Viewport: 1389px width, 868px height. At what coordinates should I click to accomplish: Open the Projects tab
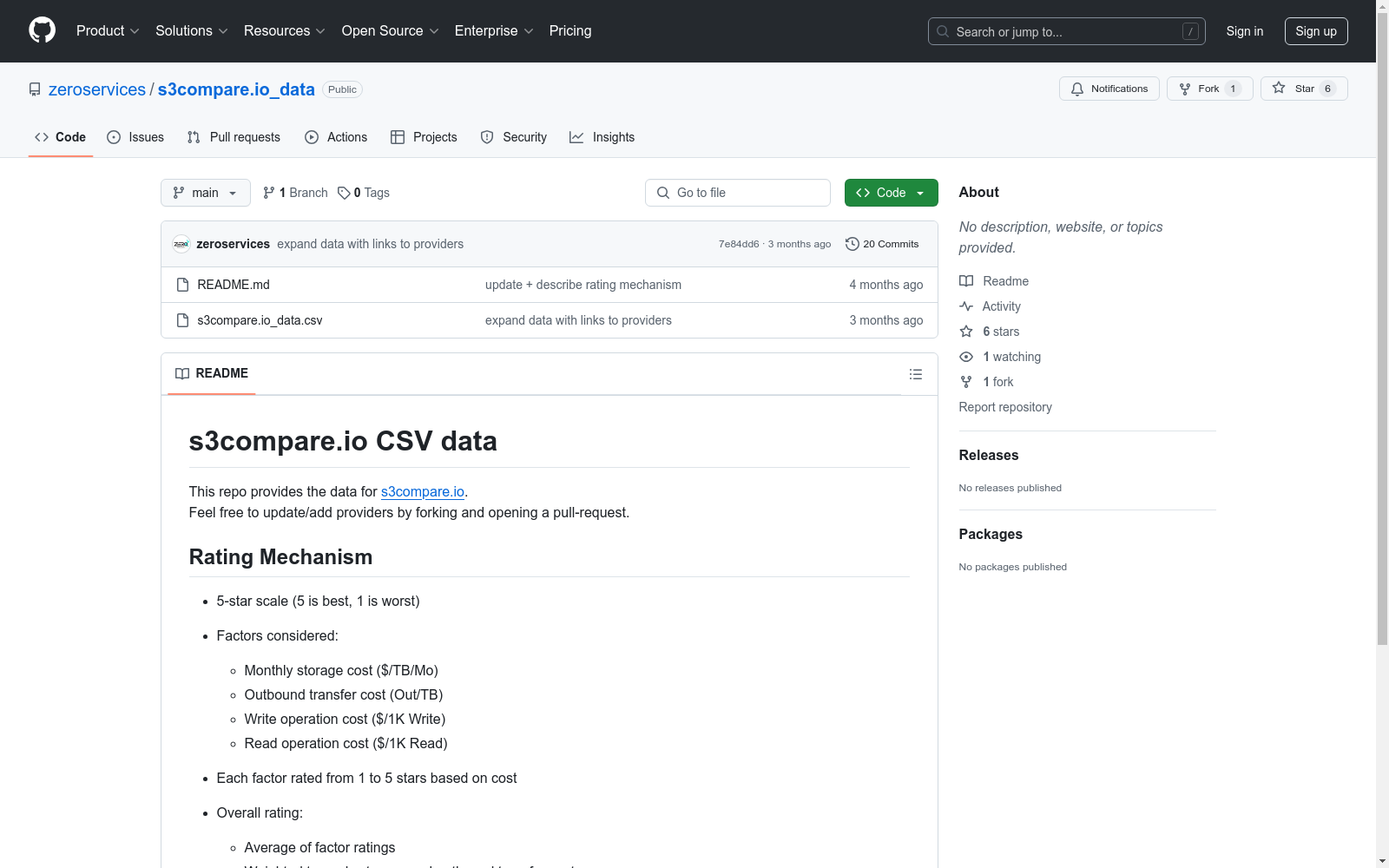click(x=424, y=137)
